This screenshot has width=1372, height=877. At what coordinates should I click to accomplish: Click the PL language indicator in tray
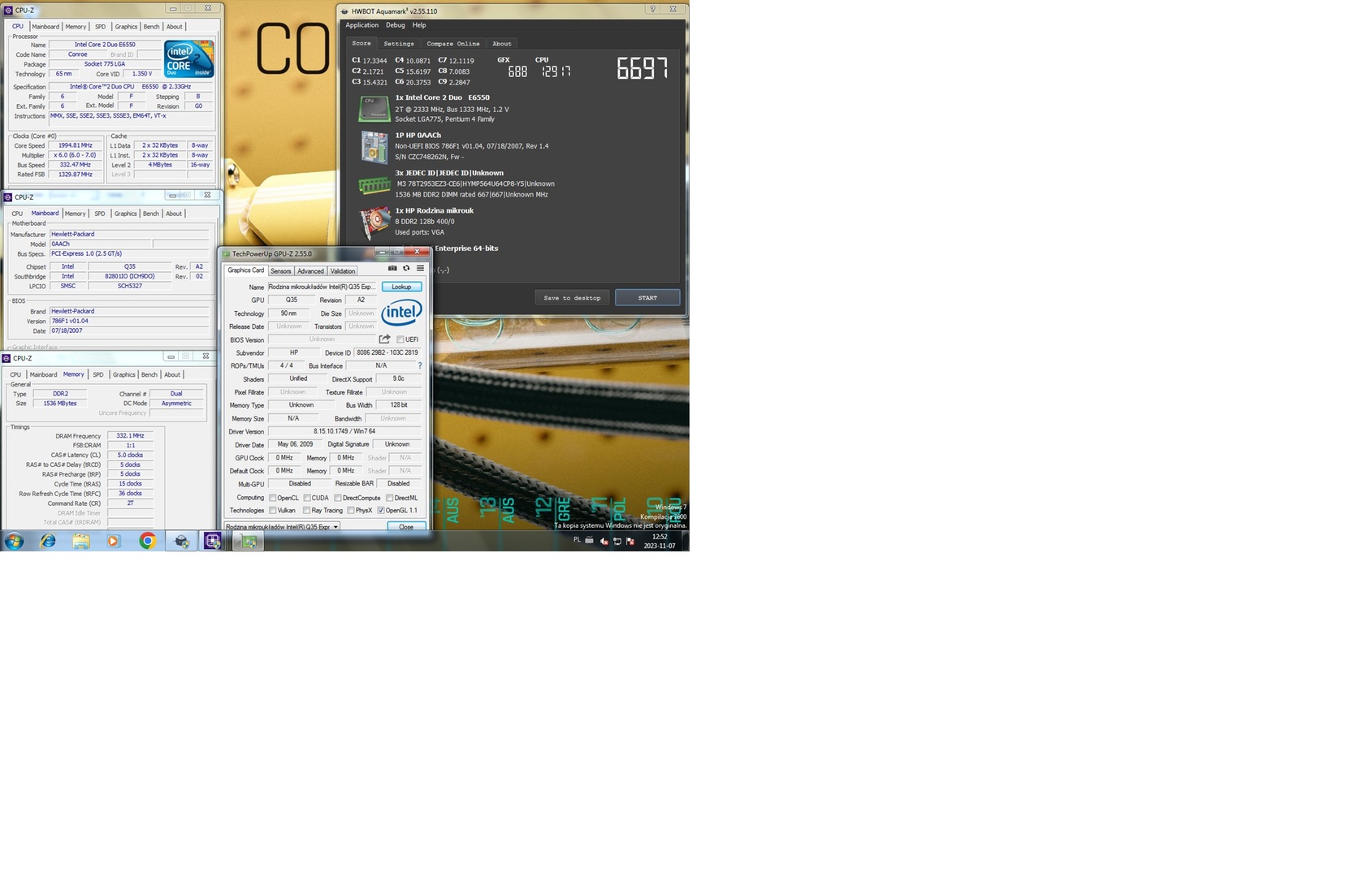(x=577, y=540)
